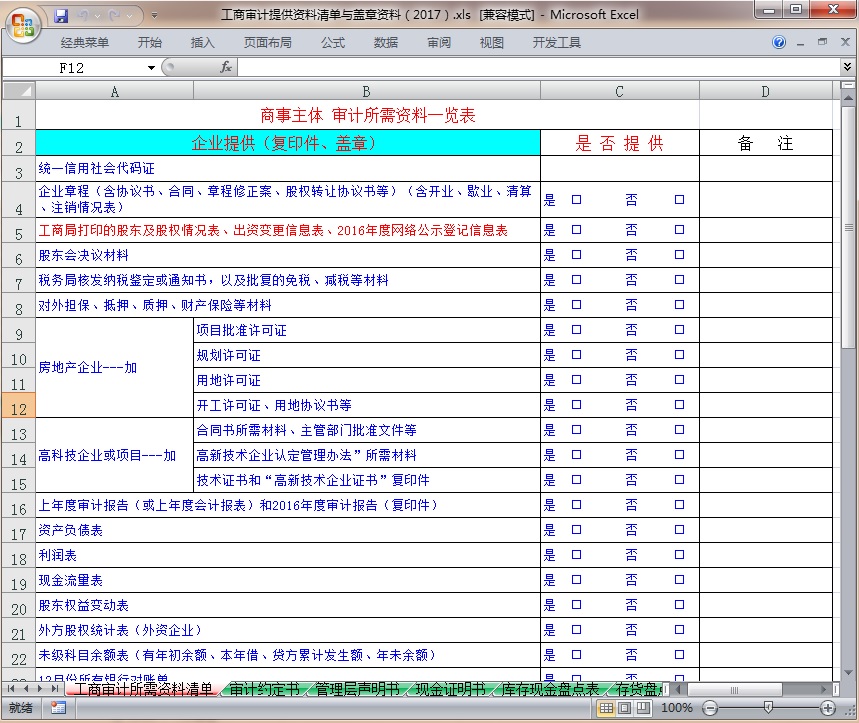Click the Name Box showing F12

pos(74,68)
